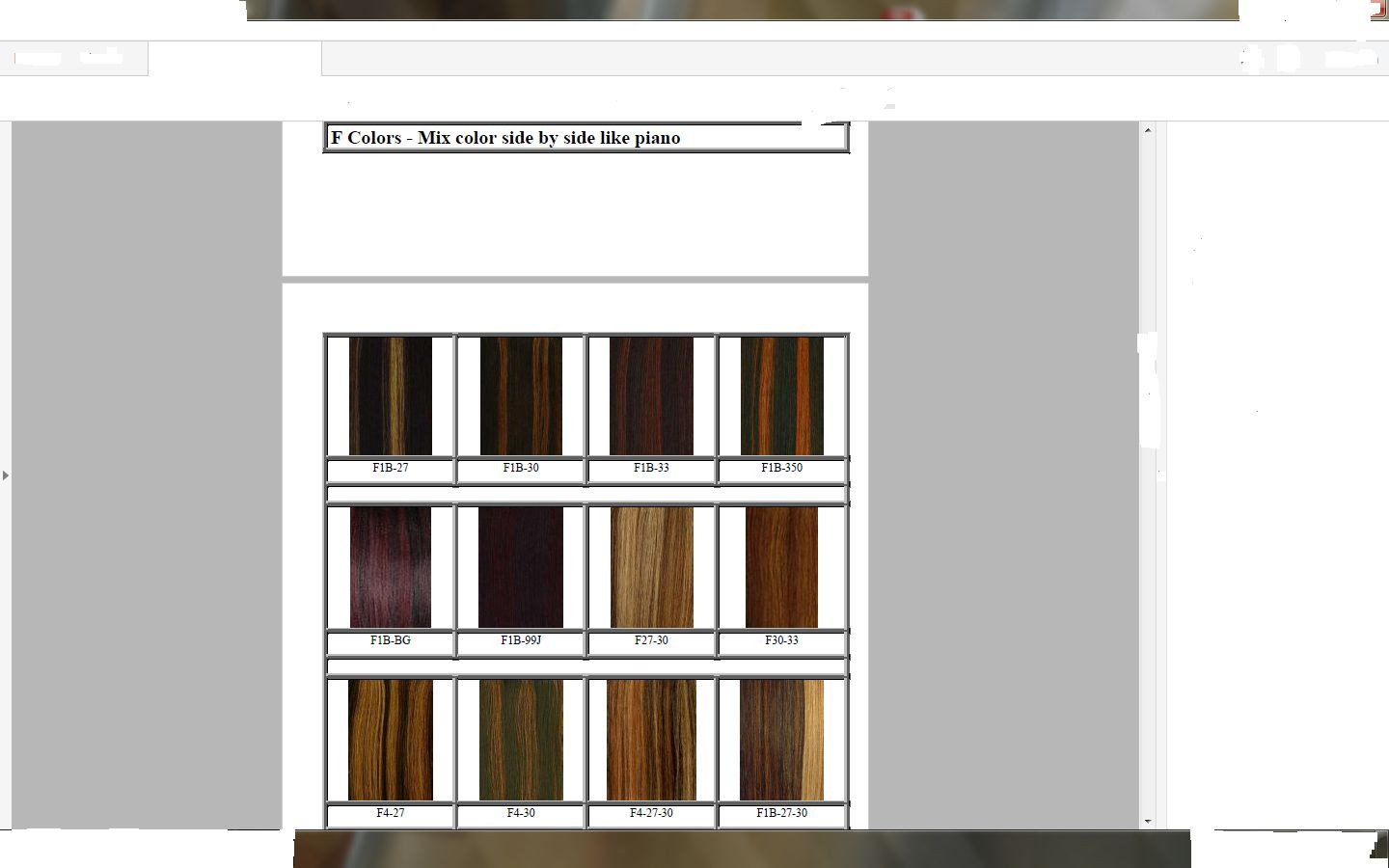Pick the F30-33 auburn swatch

782,567
